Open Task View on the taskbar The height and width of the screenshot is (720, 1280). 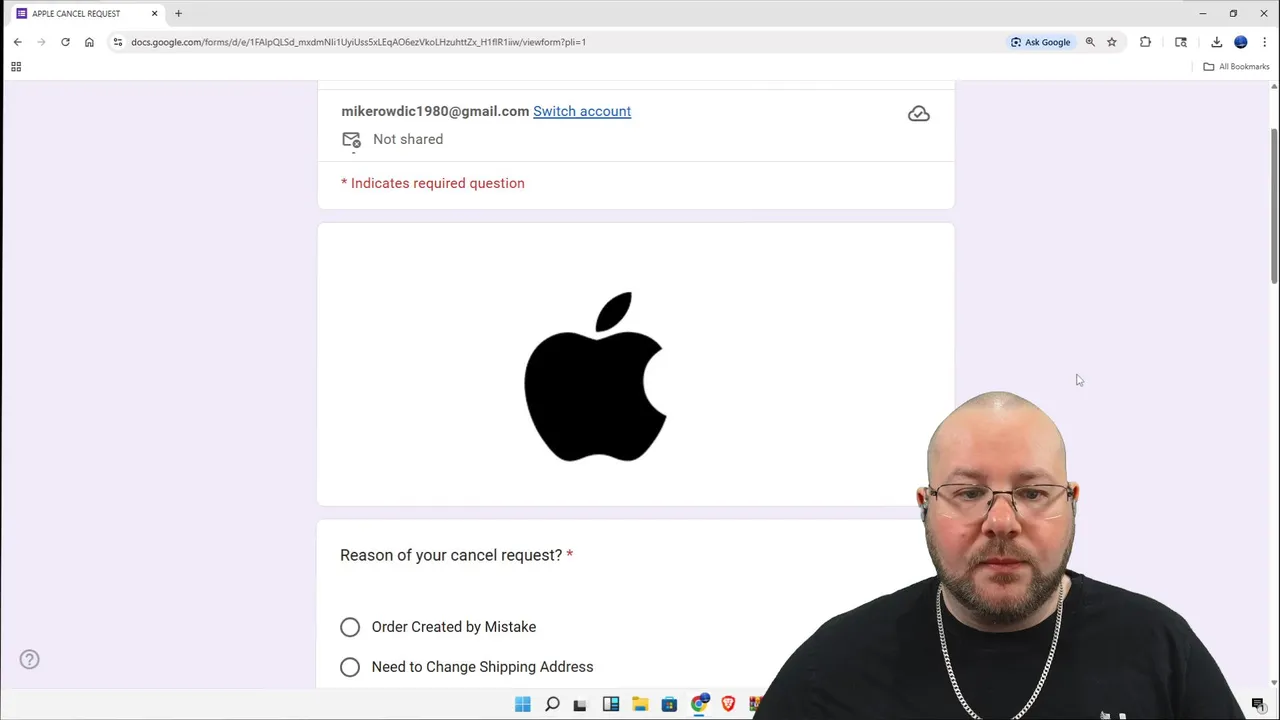pyautogui.click(x=580, y=704)
